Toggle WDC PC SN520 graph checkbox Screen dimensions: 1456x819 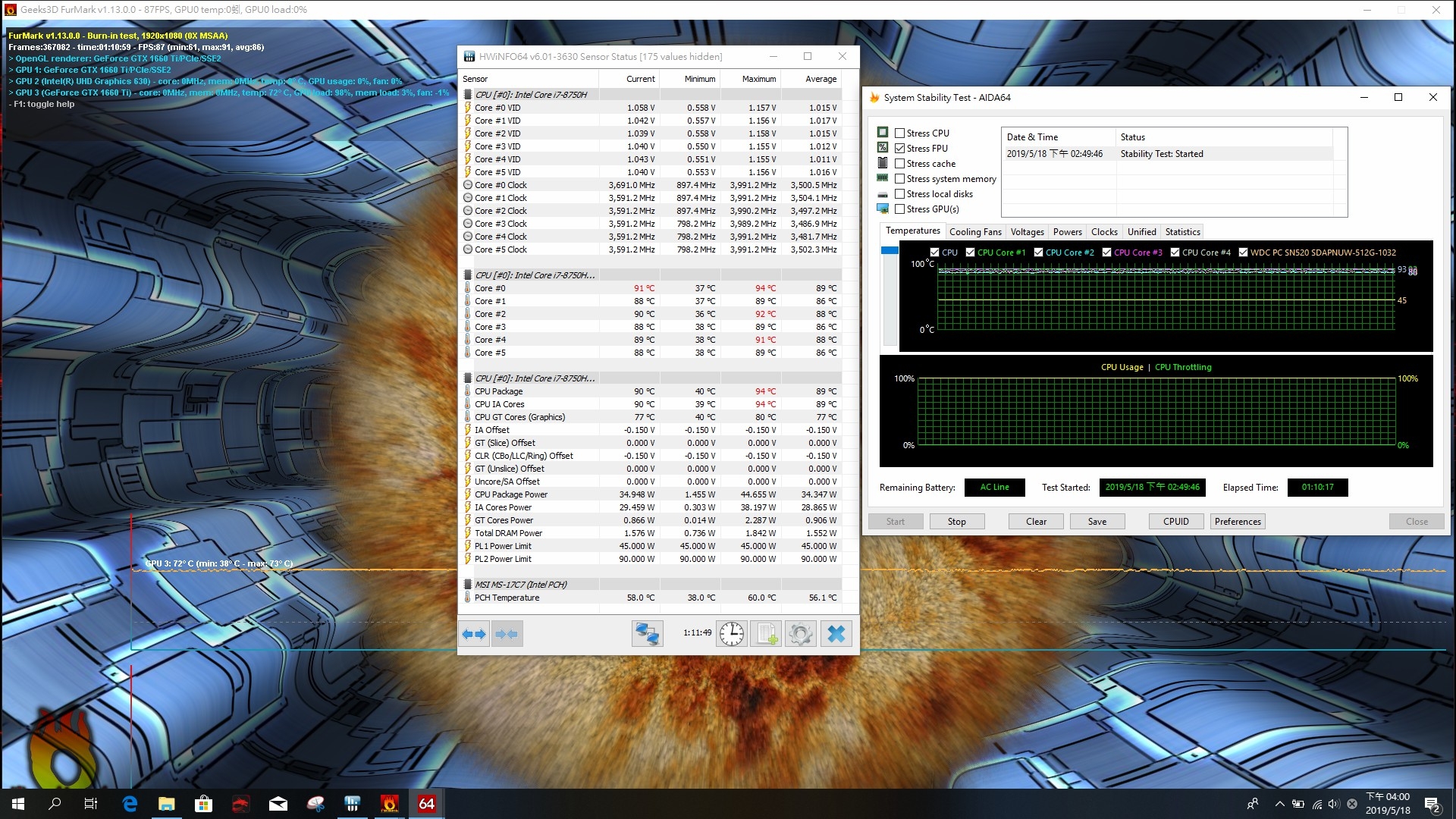tap(1243, 253)
